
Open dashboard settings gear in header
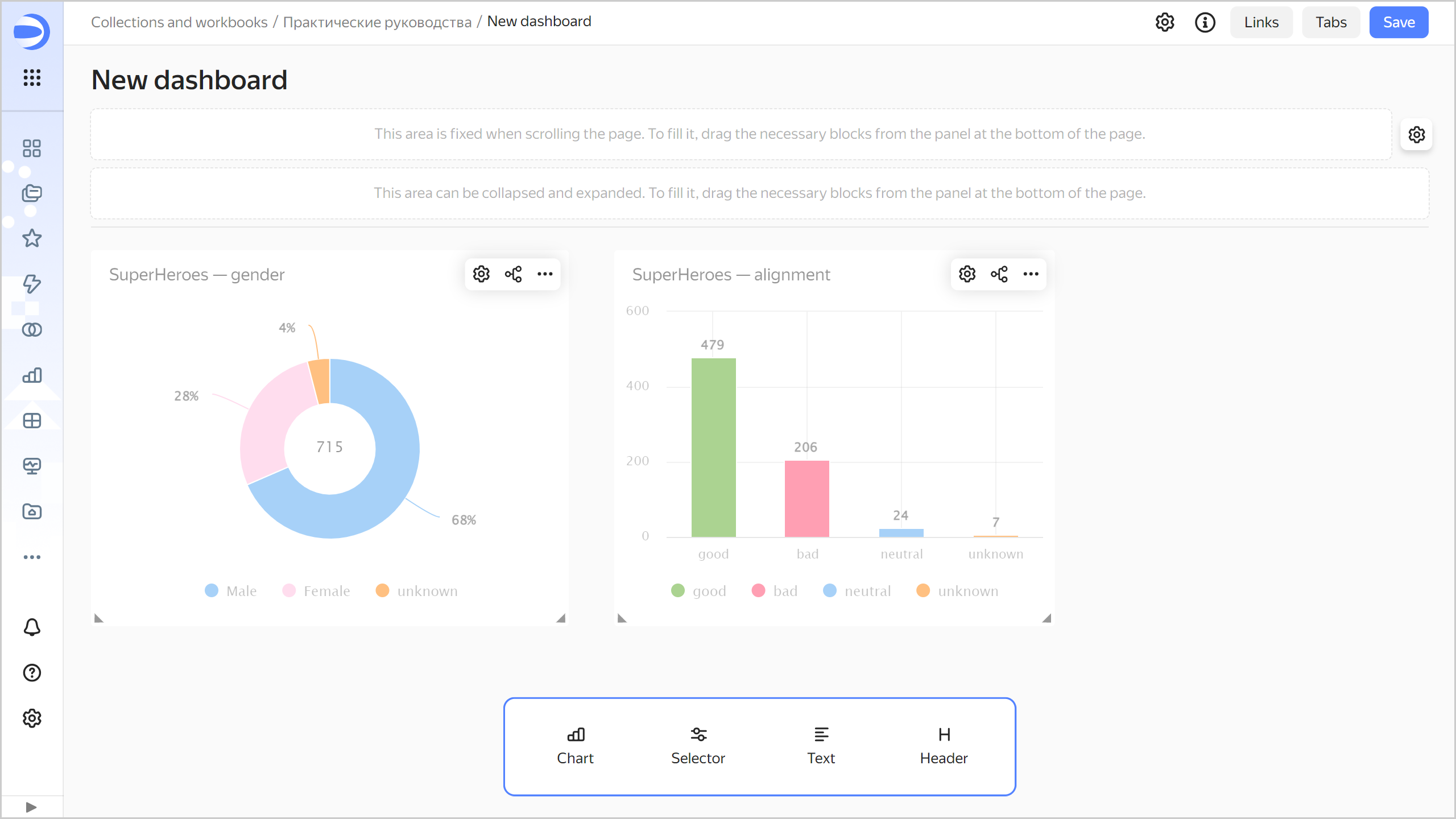(x=1164, y=22)
